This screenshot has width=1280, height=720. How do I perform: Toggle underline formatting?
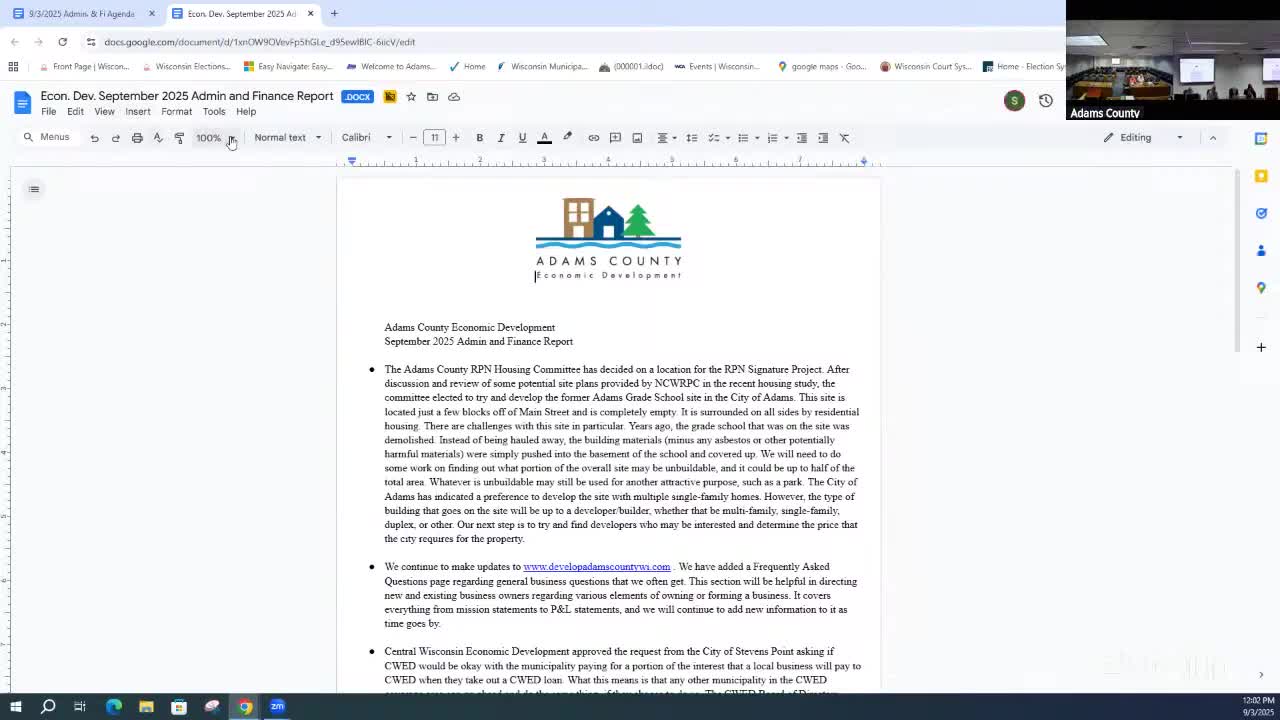(522, 137)
